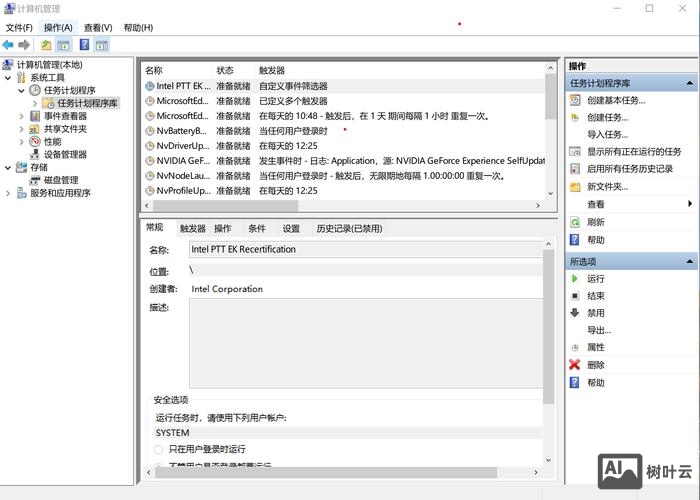Expand the 任务计划程序库 tree node

click(35, 104)
